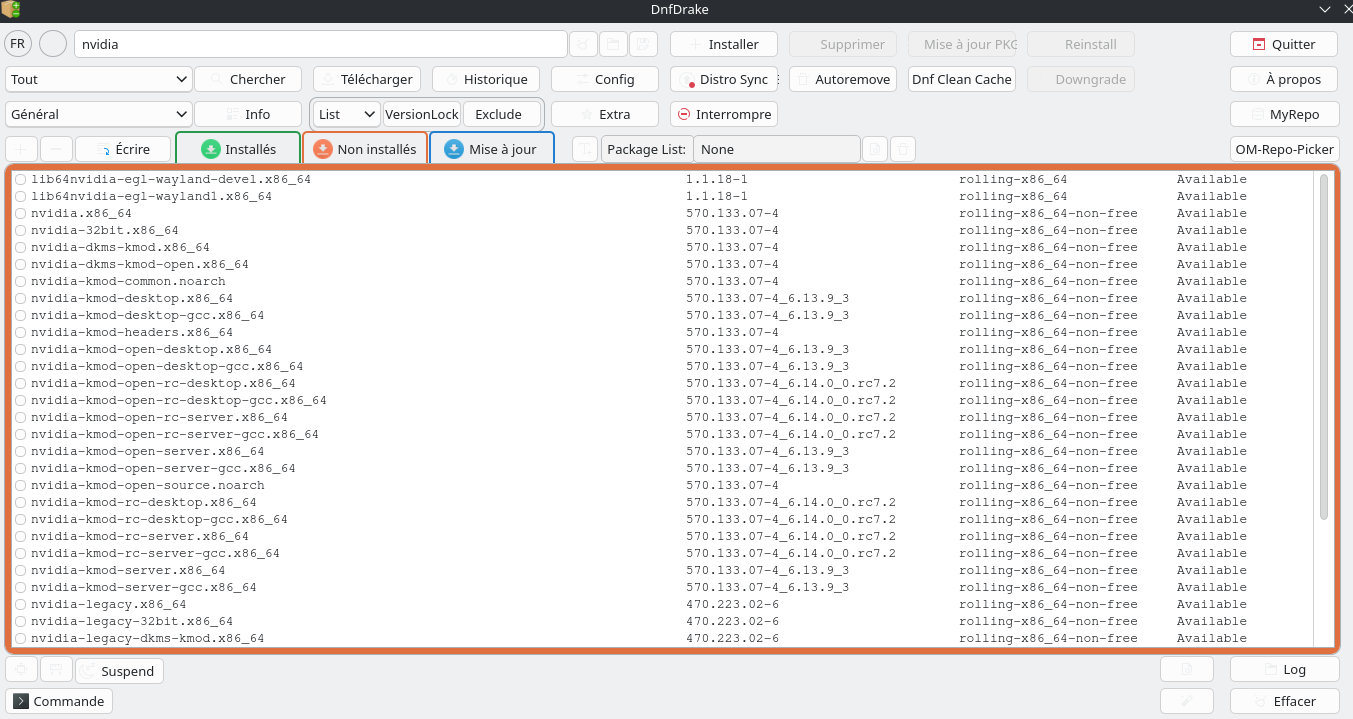Click the pencil icon button left of Effacer
The height and width of the screenshot is (719, 1353).
pyautogui.click(x=1187, y=701)
